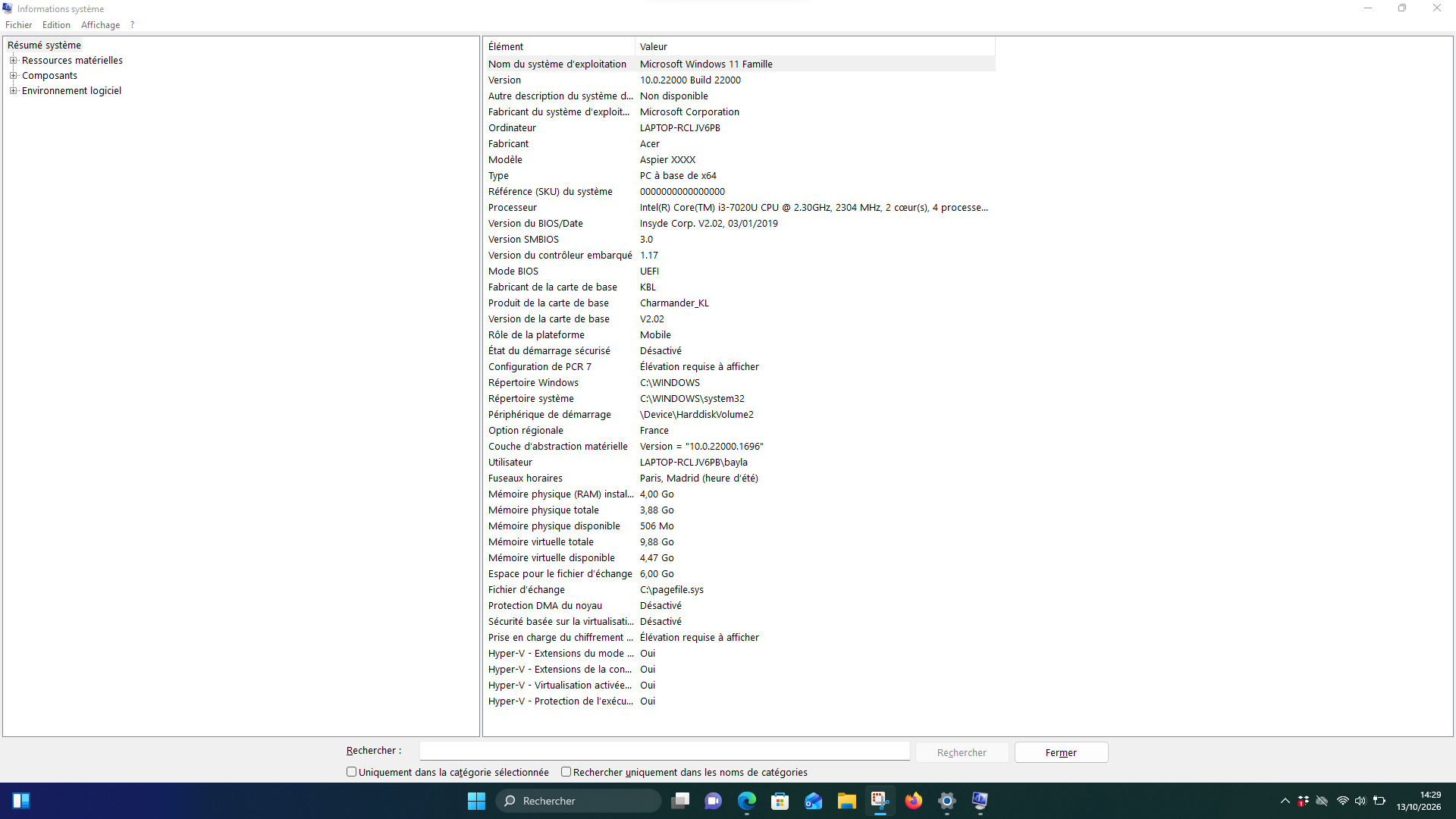Click the Élément column header

pyautogui.click(x=560, y=46)
